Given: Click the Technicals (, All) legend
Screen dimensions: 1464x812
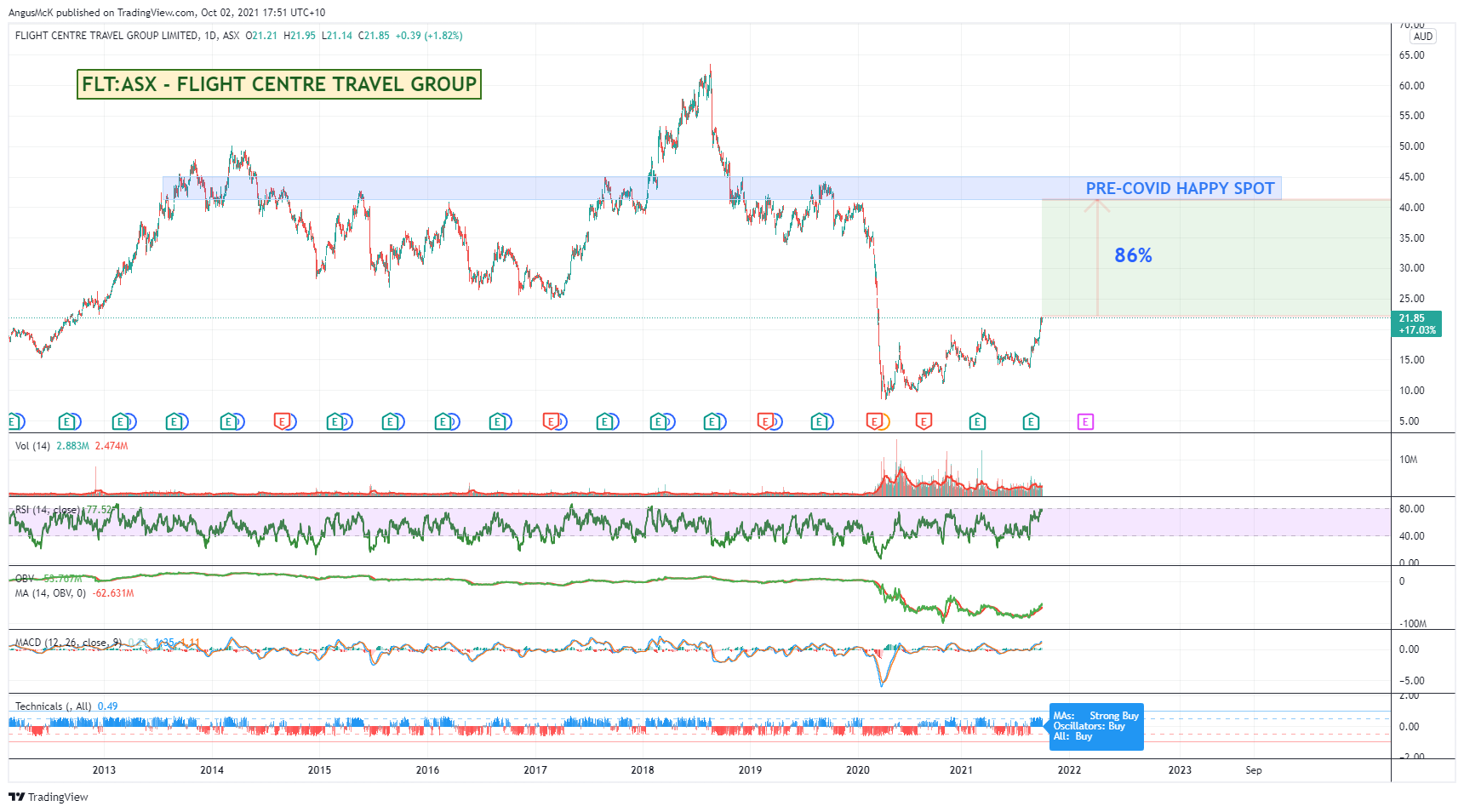Looking at the screenshot, I should point(53,706).
